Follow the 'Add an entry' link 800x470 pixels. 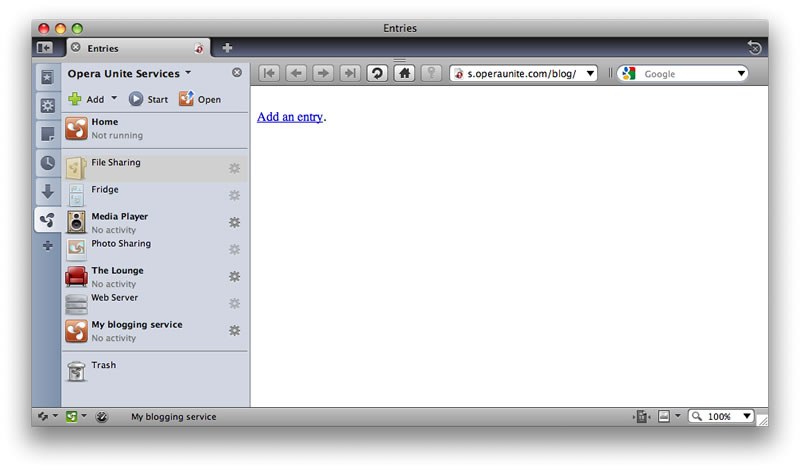290,117
